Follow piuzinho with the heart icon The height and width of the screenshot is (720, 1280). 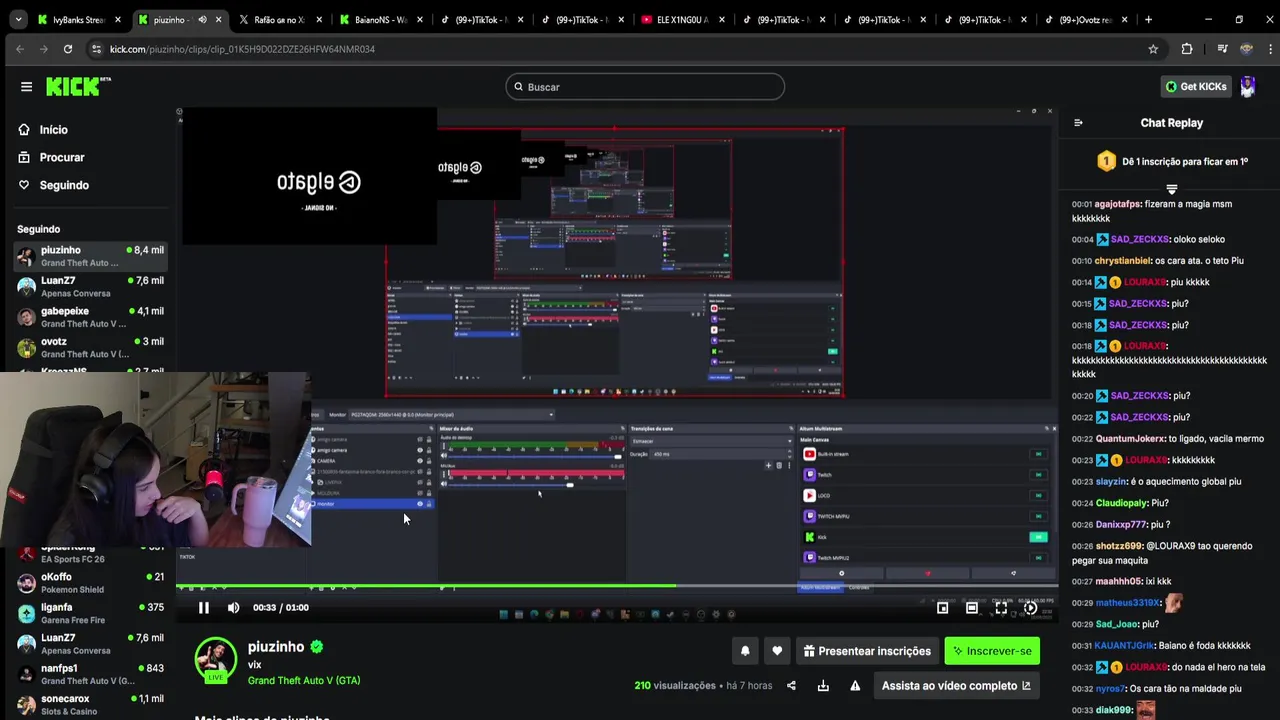pos(777,651)
